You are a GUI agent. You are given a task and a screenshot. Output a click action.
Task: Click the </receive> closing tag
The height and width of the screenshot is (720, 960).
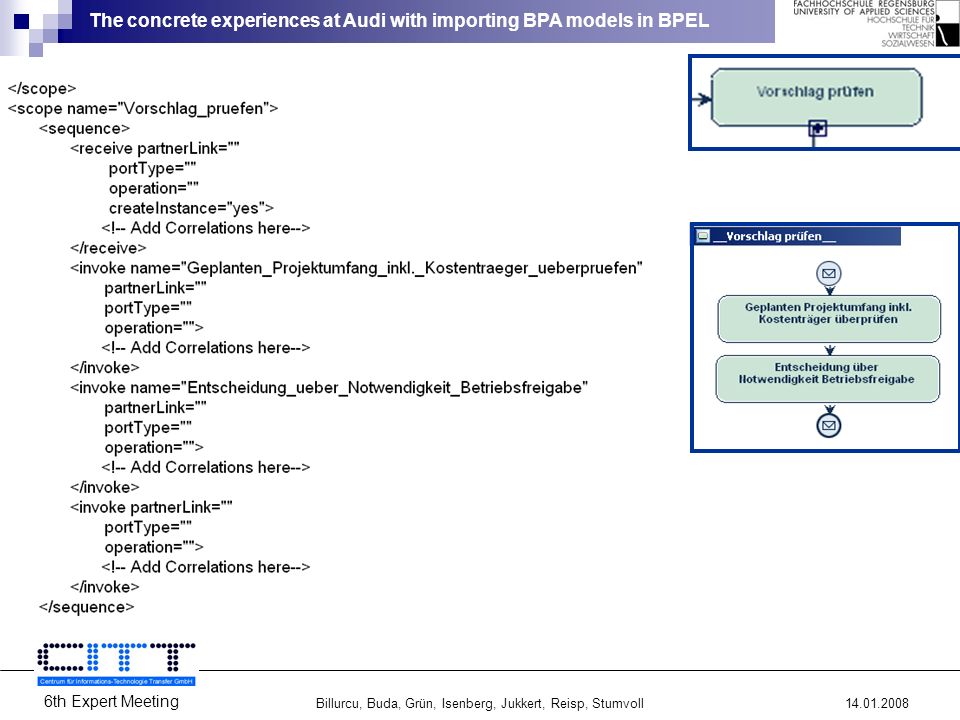pyautogui.click(x=108, y=248)
